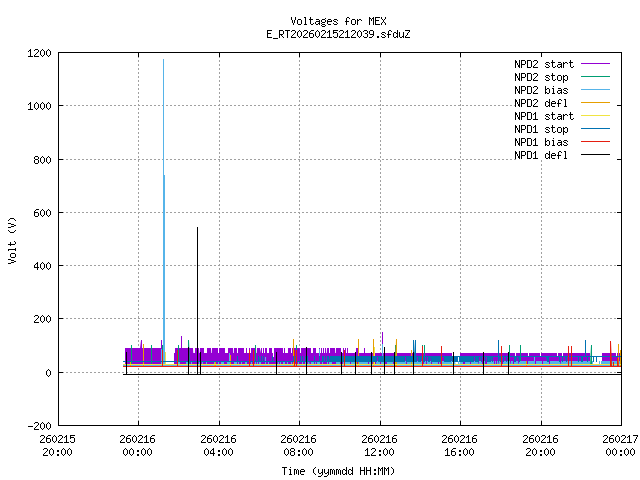The height and width of the screenshot is (480, 640).
Task: Click the NPD1 stop legend label
Action: (541, 129)
